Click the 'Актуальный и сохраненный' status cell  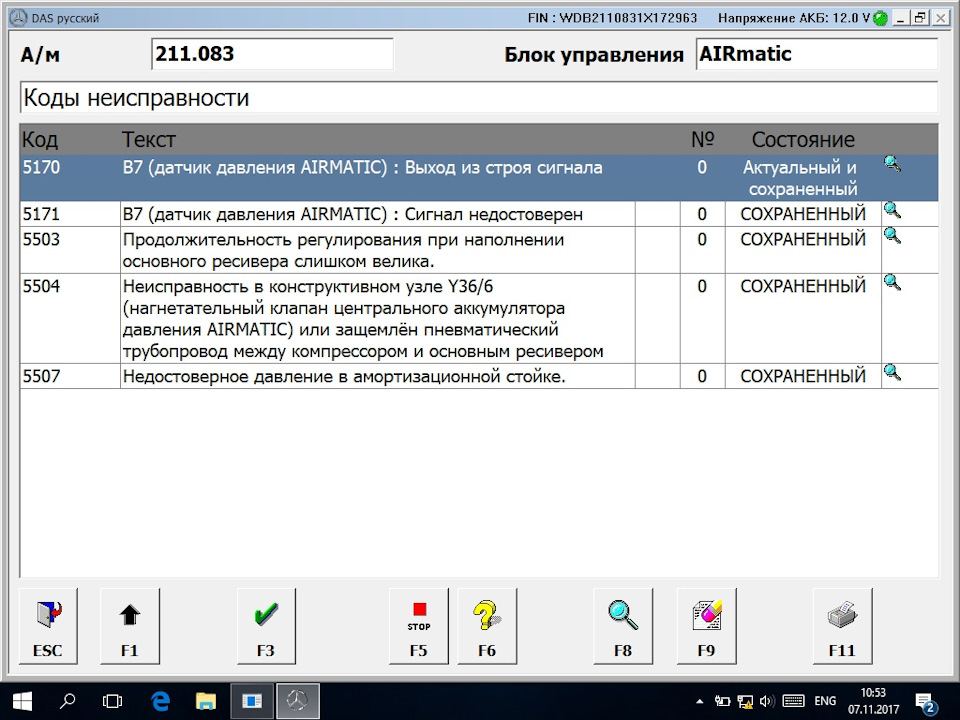[x=803, y=178]
